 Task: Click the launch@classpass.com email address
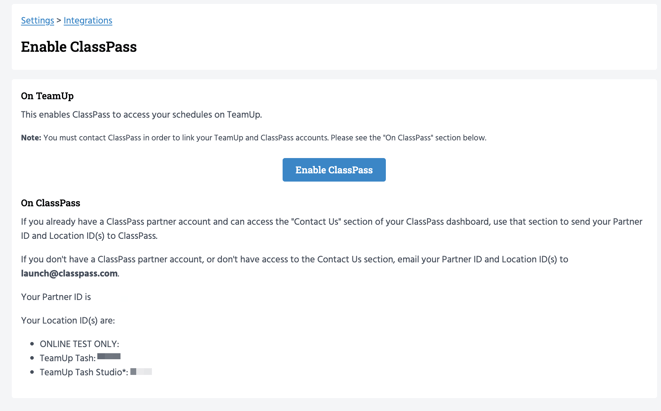[69, 273]
